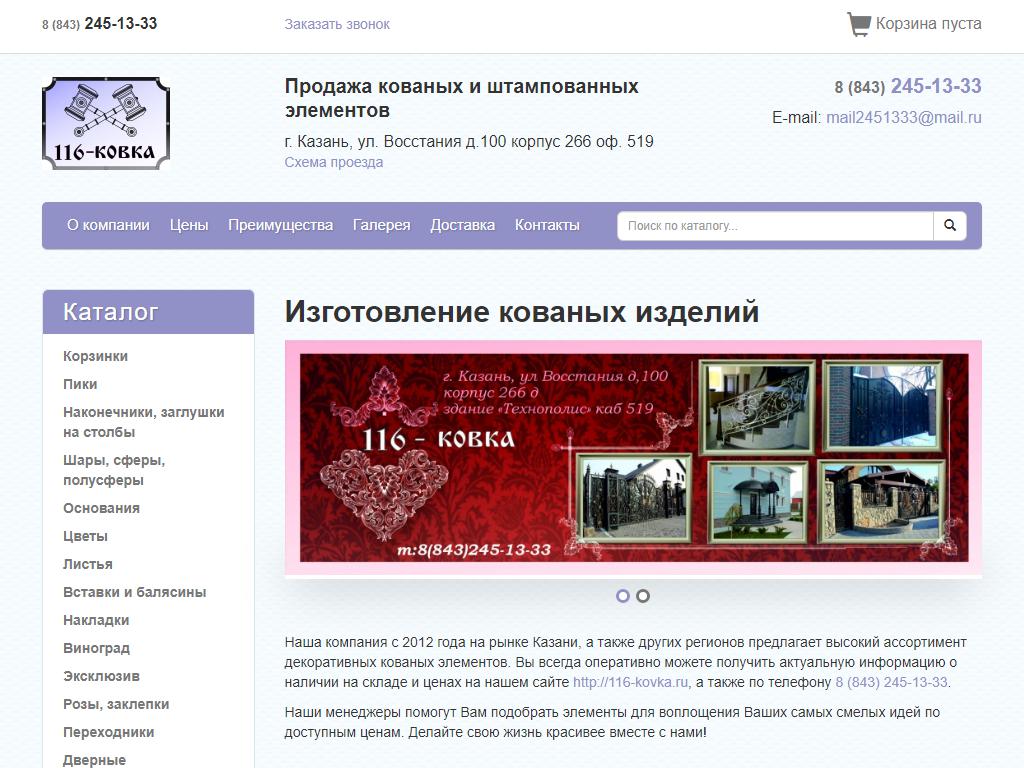Follow the http://116-kovka.ru text link
The height and width of the screenshot is (768, 1024).
630,682
